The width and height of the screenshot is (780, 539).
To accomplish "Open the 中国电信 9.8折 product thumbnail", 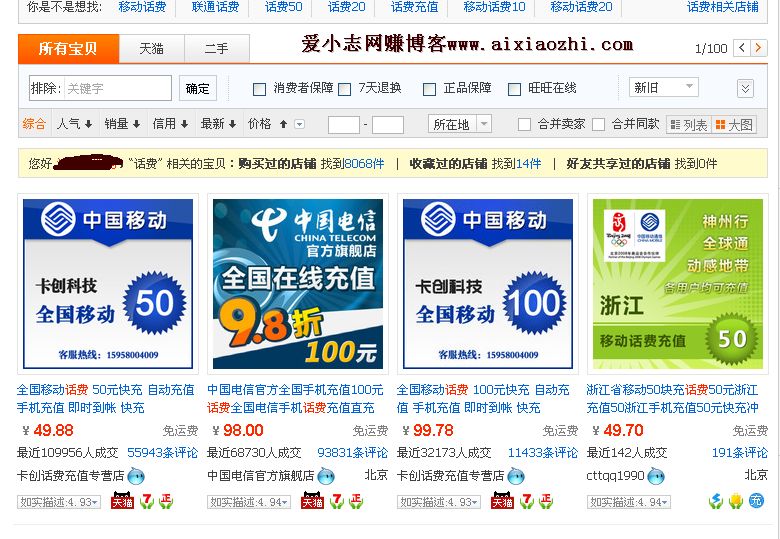I will pyautogui.click(x=298, y=284).
